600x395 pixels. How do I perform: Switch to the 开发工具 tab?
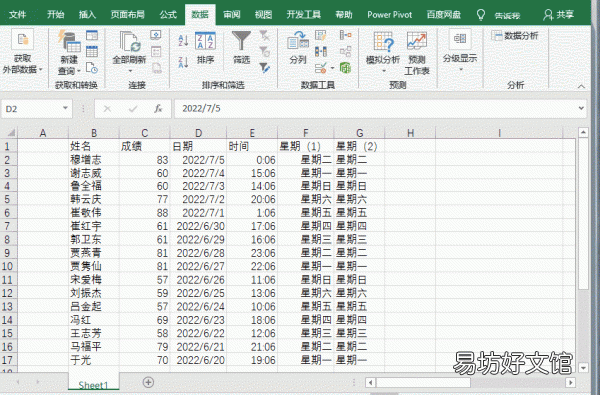303,15
